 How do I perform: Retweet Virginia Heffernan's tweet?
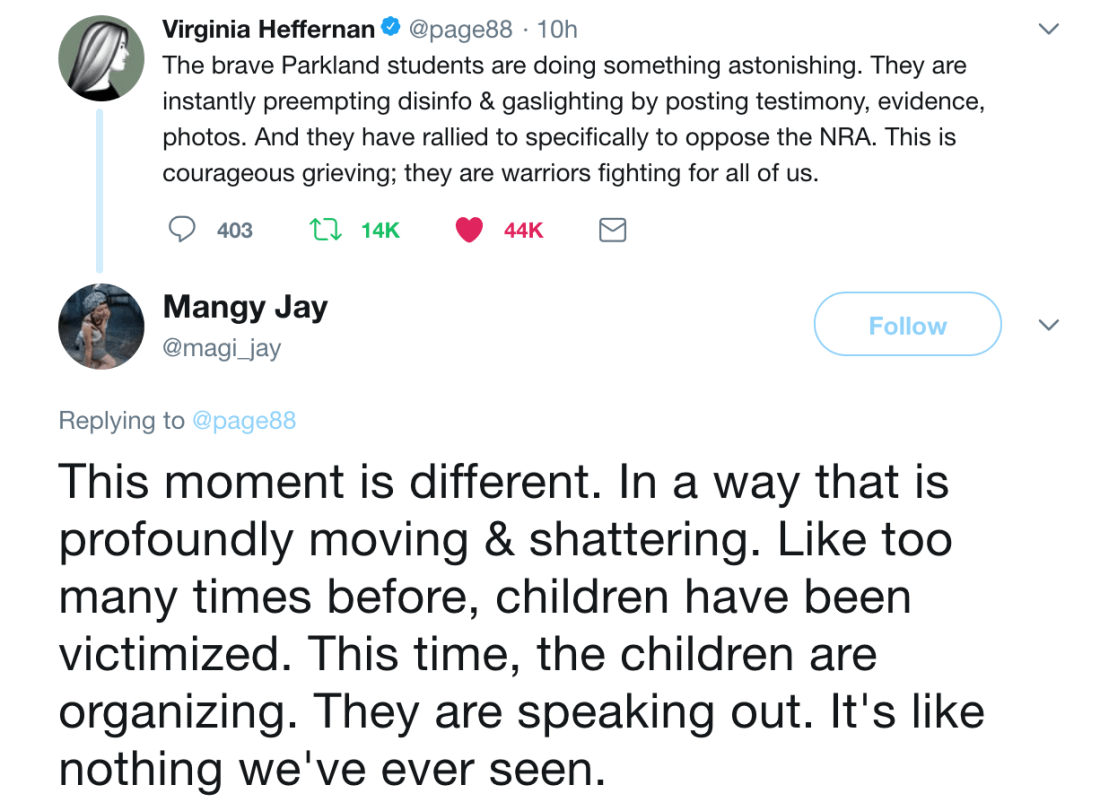coord(324,230)
